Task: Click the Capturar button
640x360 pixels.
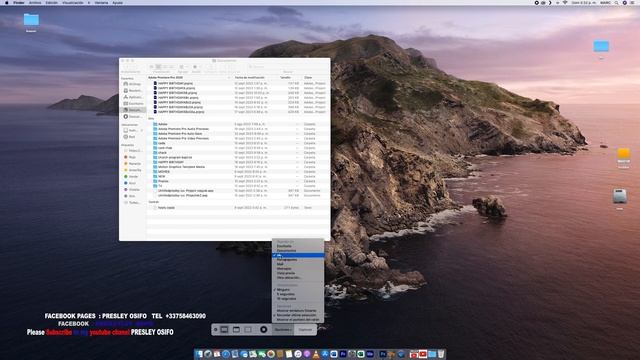Action: [305, 329]
